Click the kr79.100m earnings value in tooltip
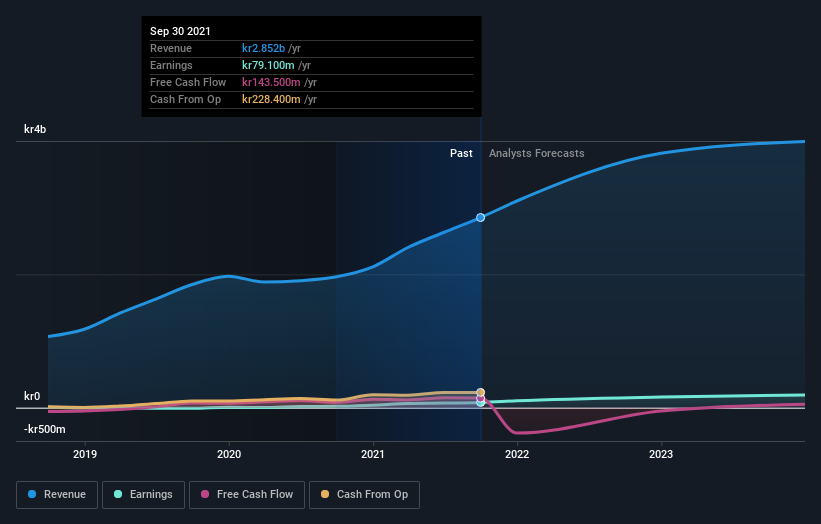Viewport: 821px width, 524px height. coord(268,65)
